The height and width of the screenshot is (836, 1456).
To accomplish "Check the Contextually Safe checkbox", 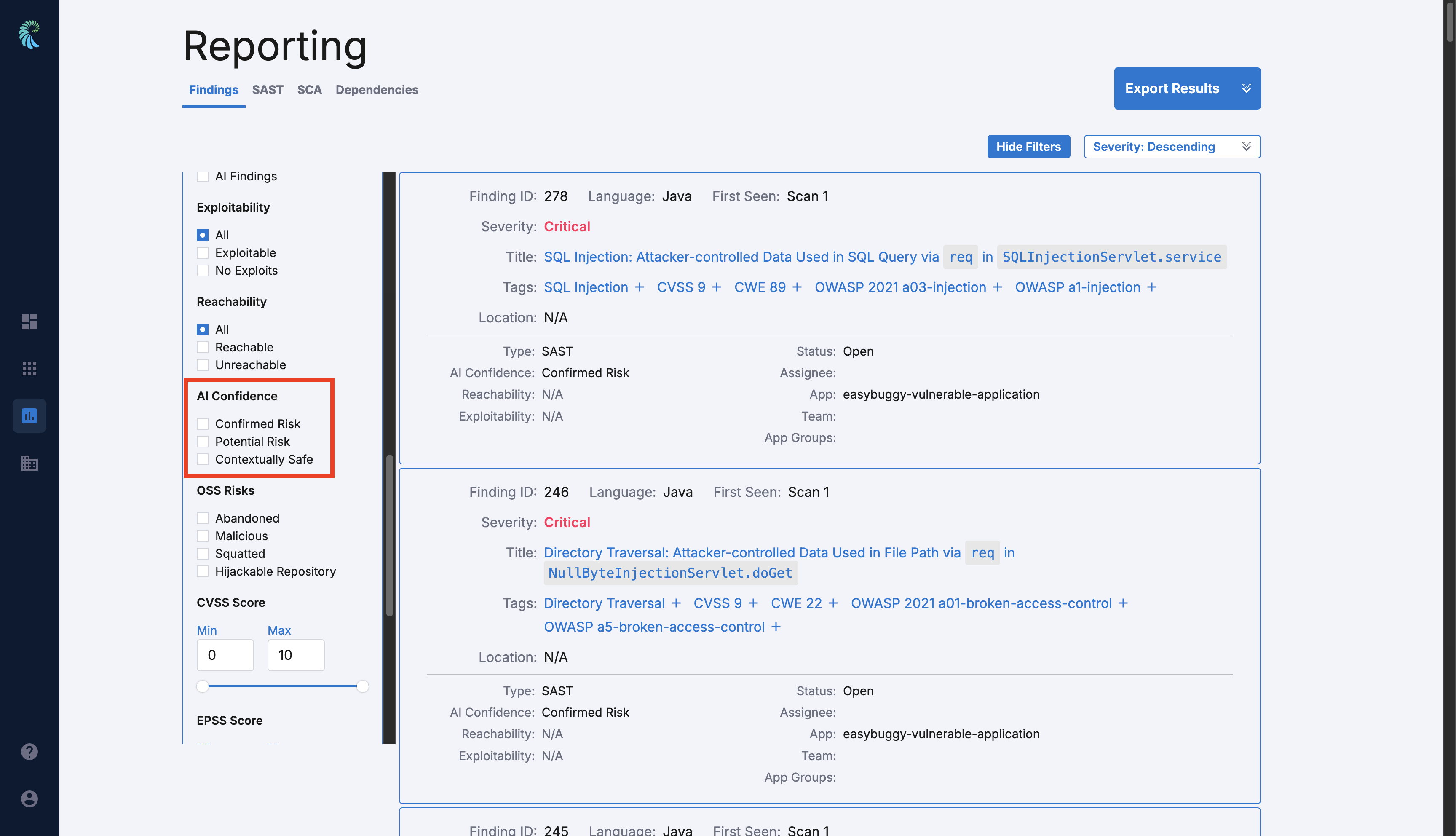I will coord(203,459).
